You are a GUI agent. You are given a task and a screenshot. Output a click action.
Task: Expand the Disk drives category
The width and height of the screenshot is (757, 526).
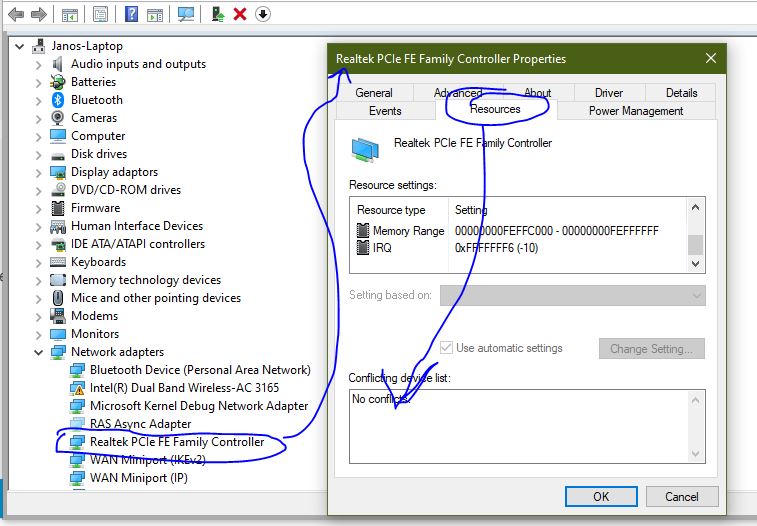tap(39, 154)
